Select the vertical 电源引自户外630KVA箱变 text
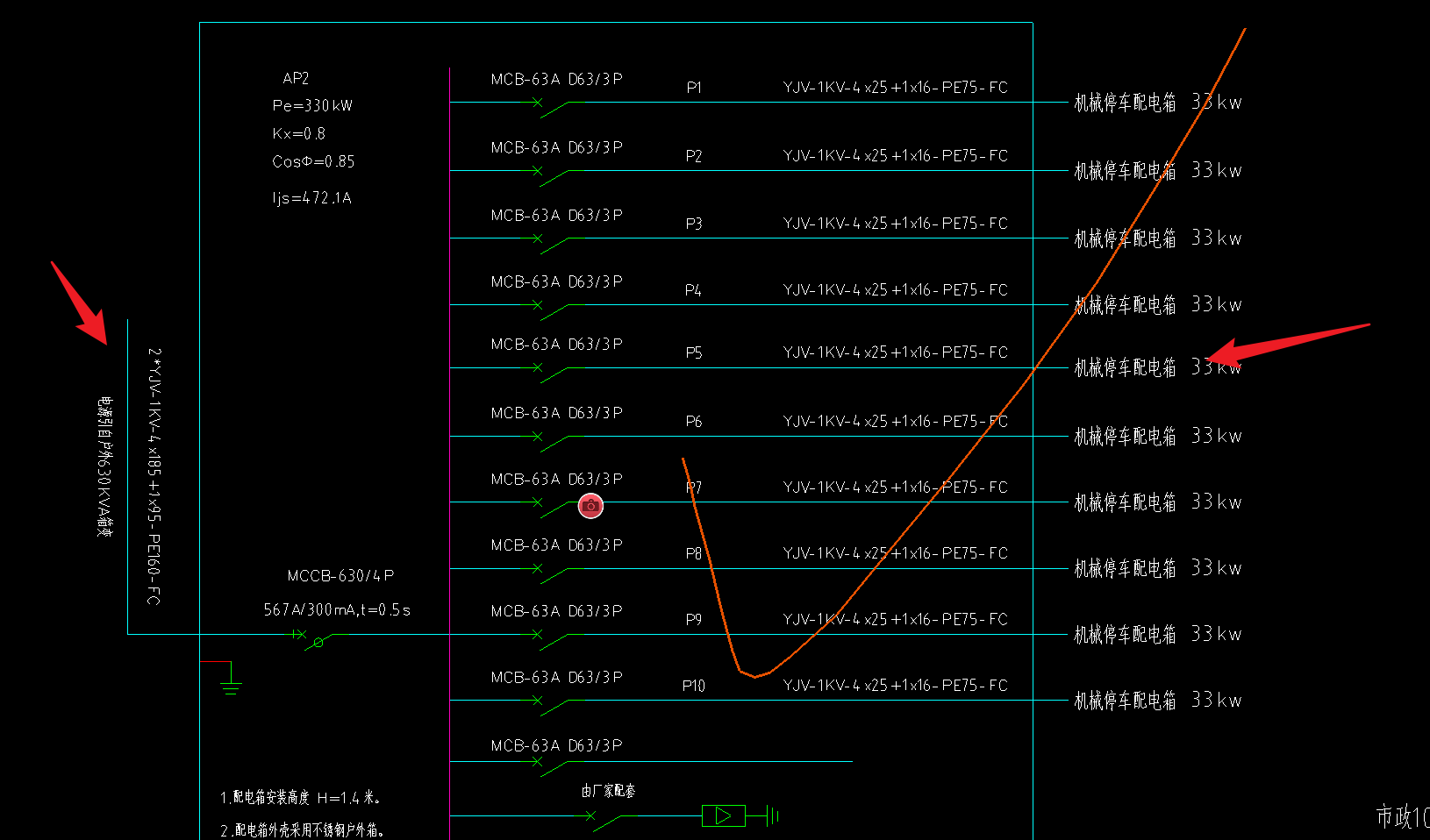This screenshot has height=840, width=1430. point(104,466)
